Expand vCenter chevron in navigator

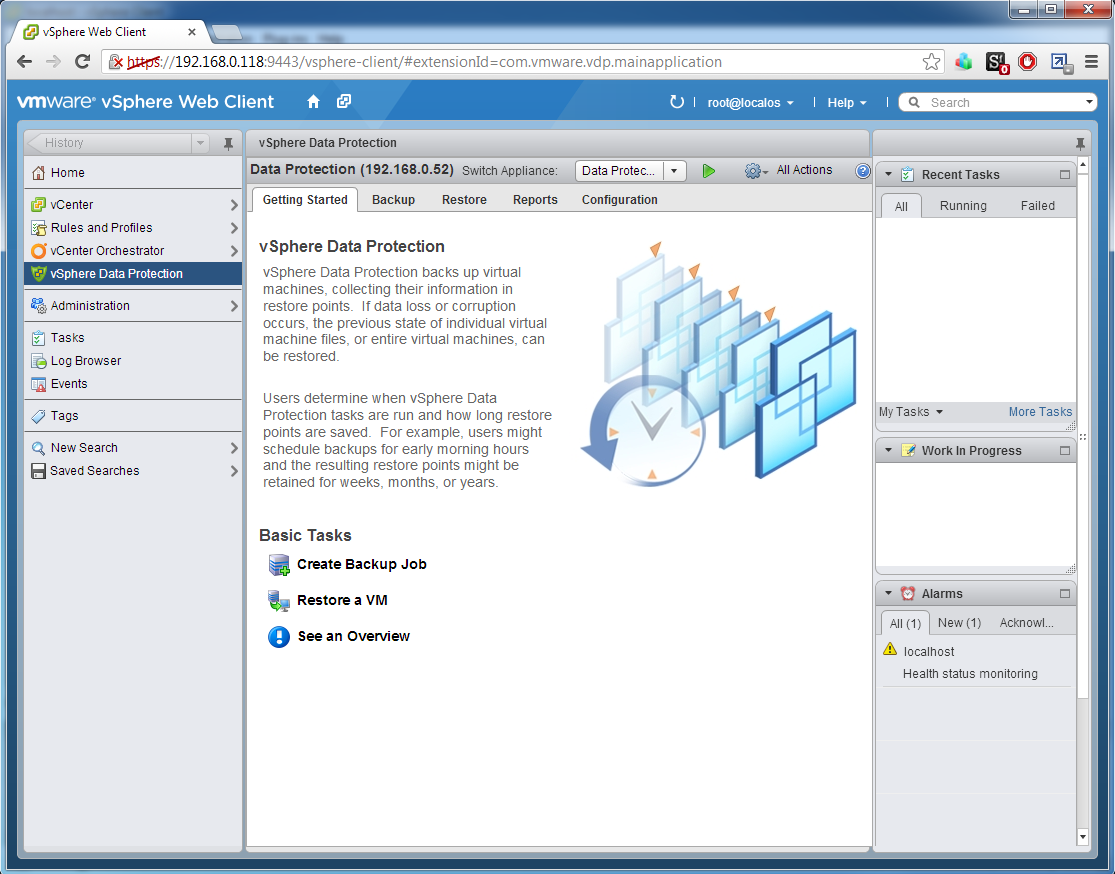234,205
